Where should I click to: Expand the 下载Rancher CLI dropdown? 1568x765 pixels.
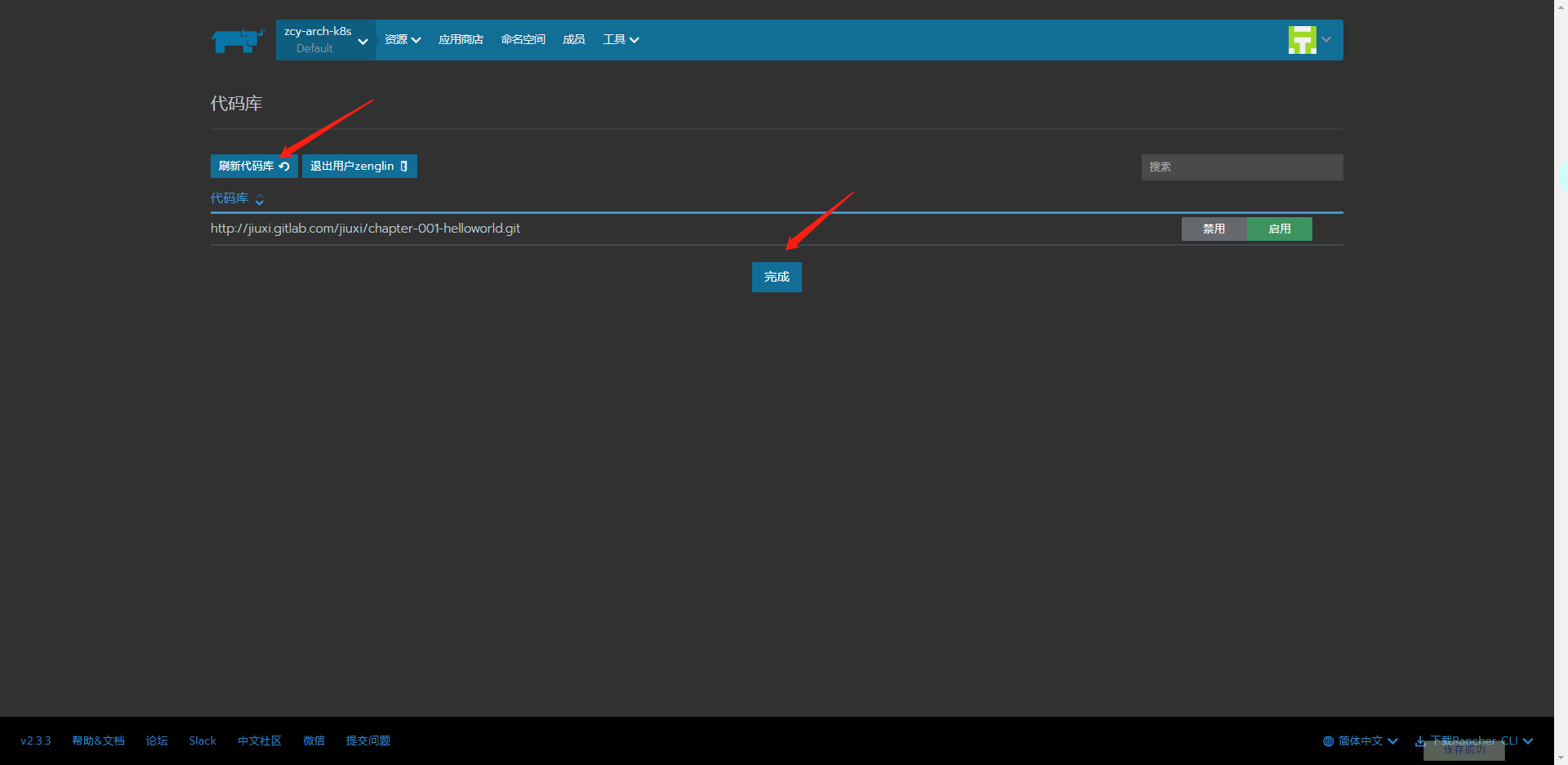[x=1474, y=741]
